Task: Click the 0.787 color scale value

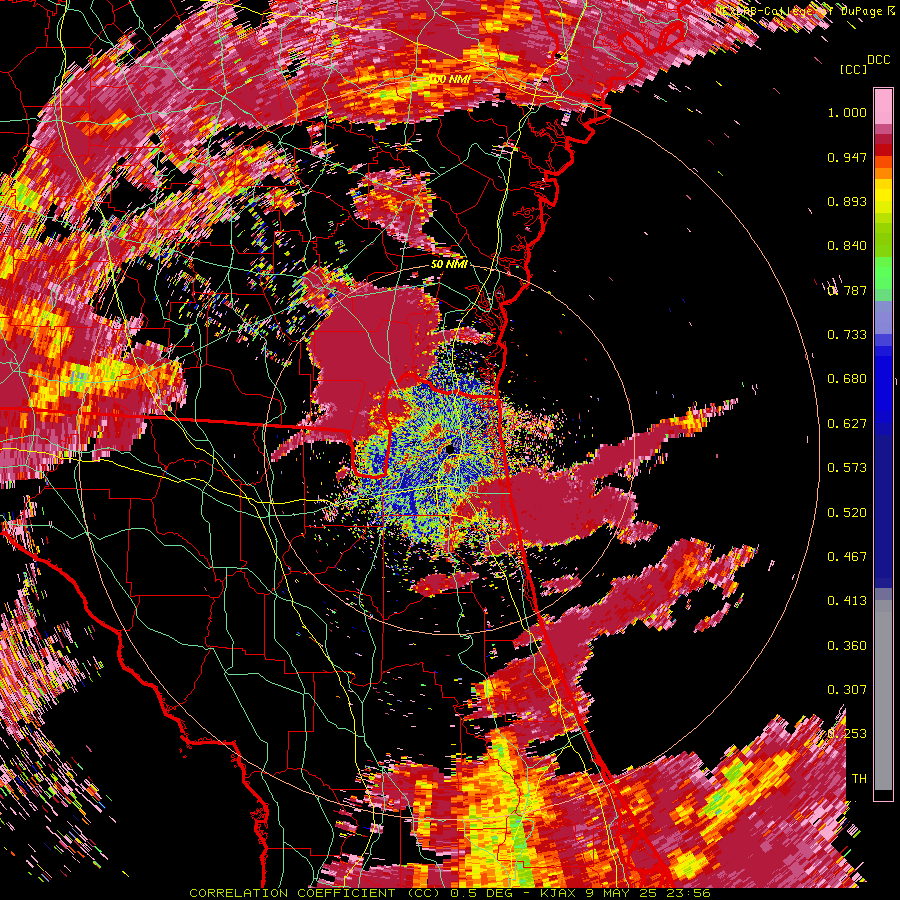Action: 847,290
